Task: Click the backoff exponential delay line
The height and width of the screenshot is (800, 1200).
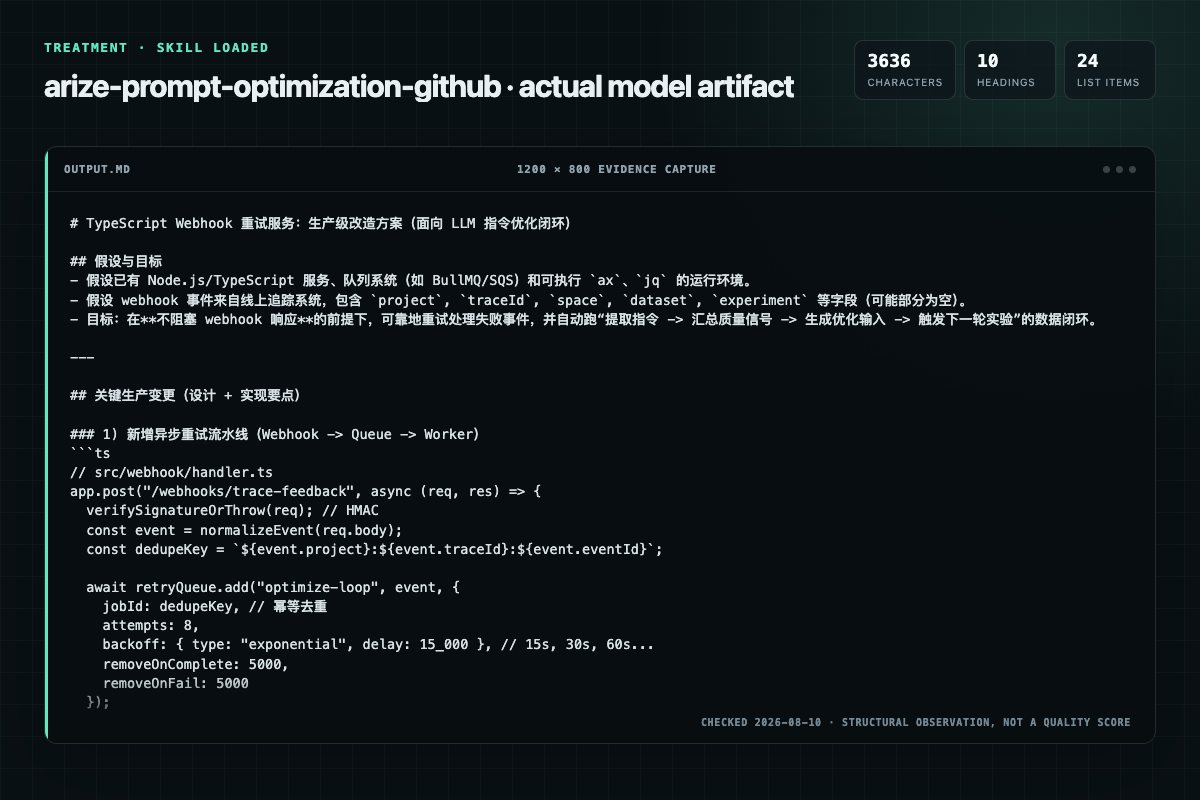Action: pyautogui.click(x=378, y=645)
